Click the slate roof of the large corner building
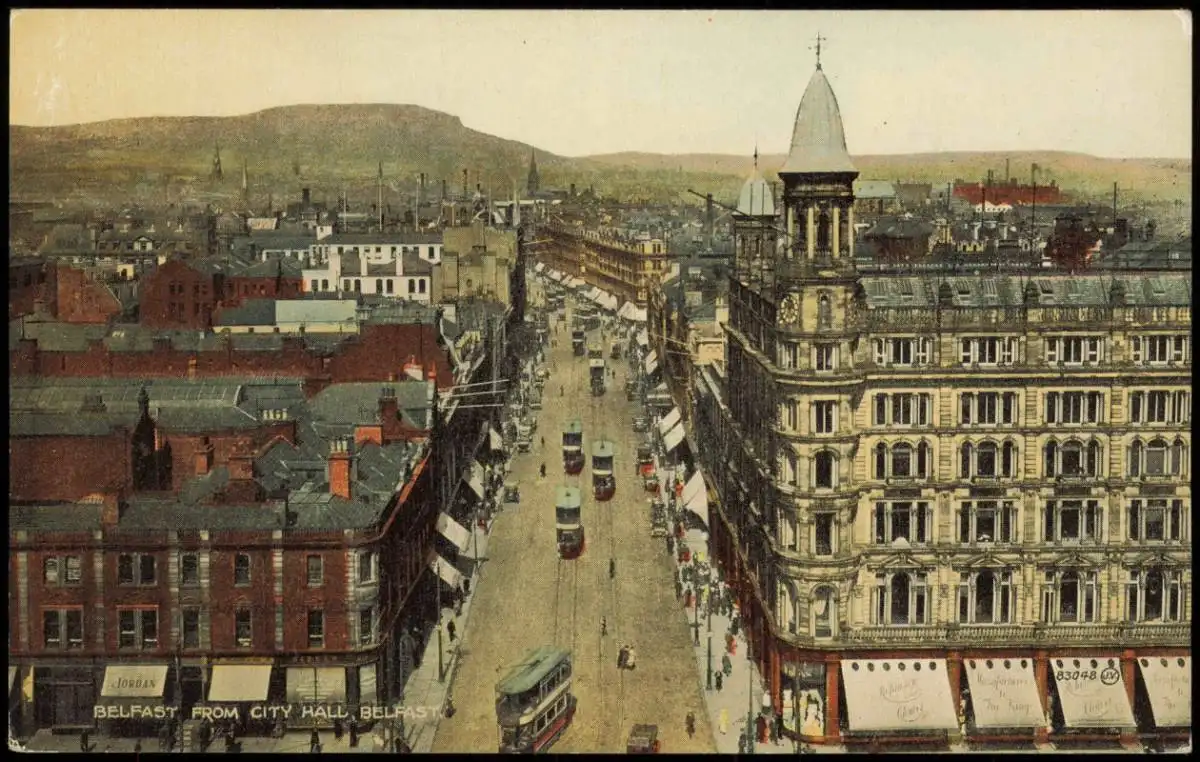1200x762 pixels. coord(1020,290)
